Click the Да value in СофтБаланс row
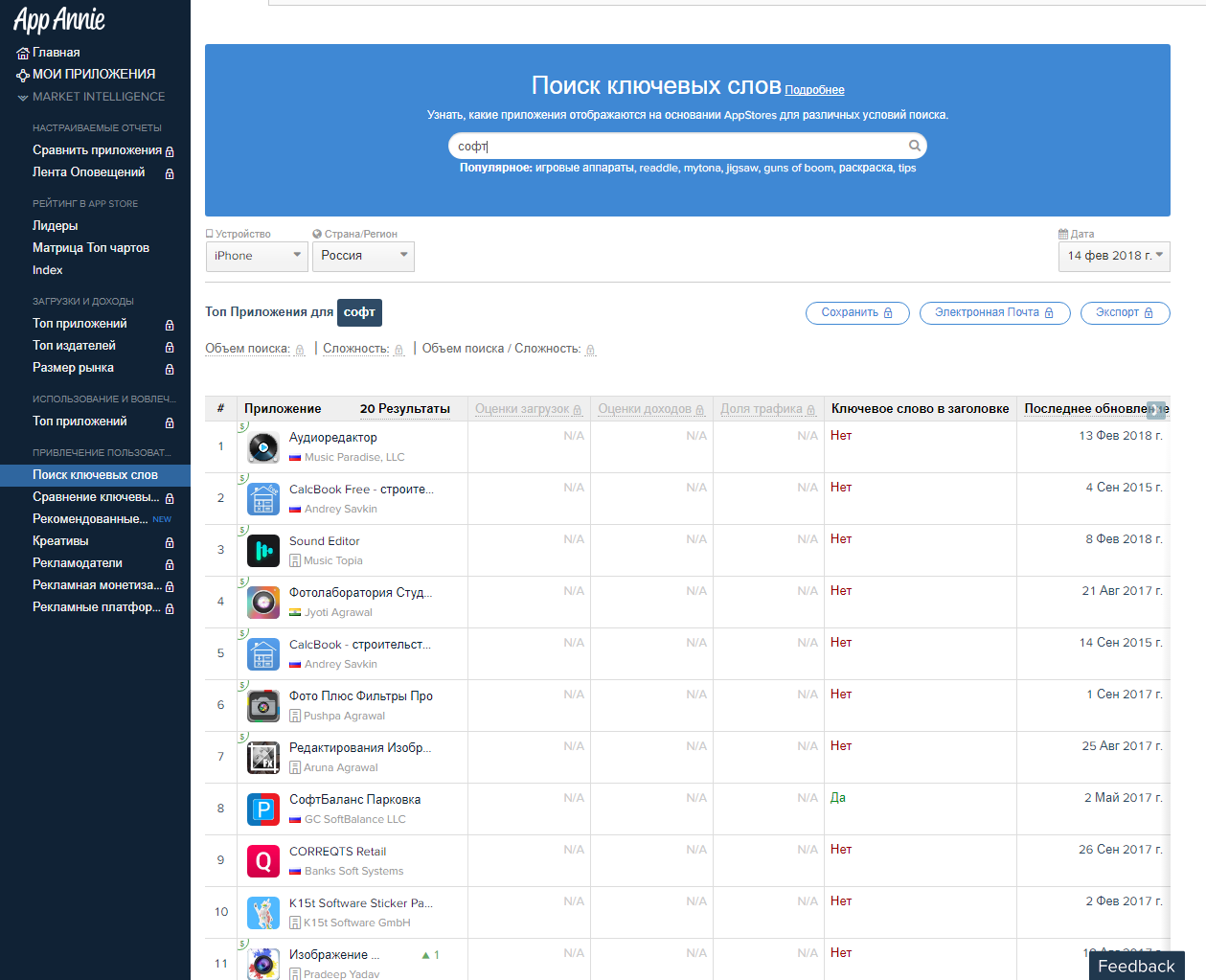This screenshot has width=1206, height=980. coord(838,798)
